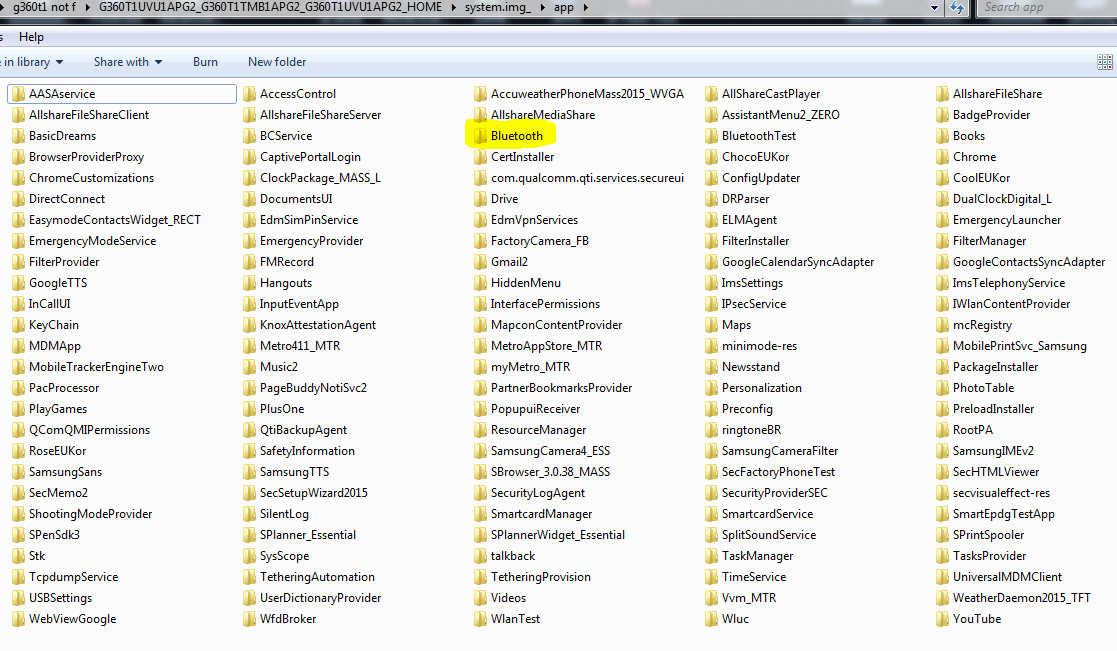Click the SysScope folder icon
Image resolution: width=1117 pixels, height=651 pixels.
pos(249,556)
